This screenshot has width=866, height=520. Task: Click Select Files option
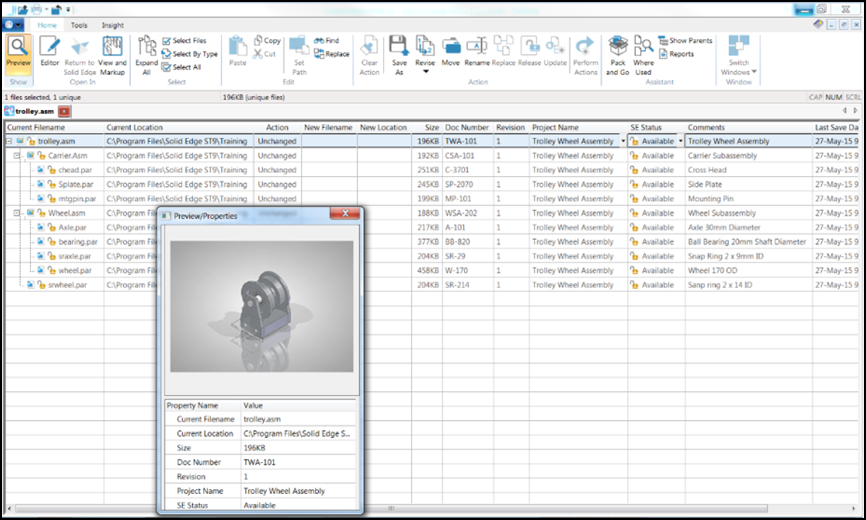(184, 40)
